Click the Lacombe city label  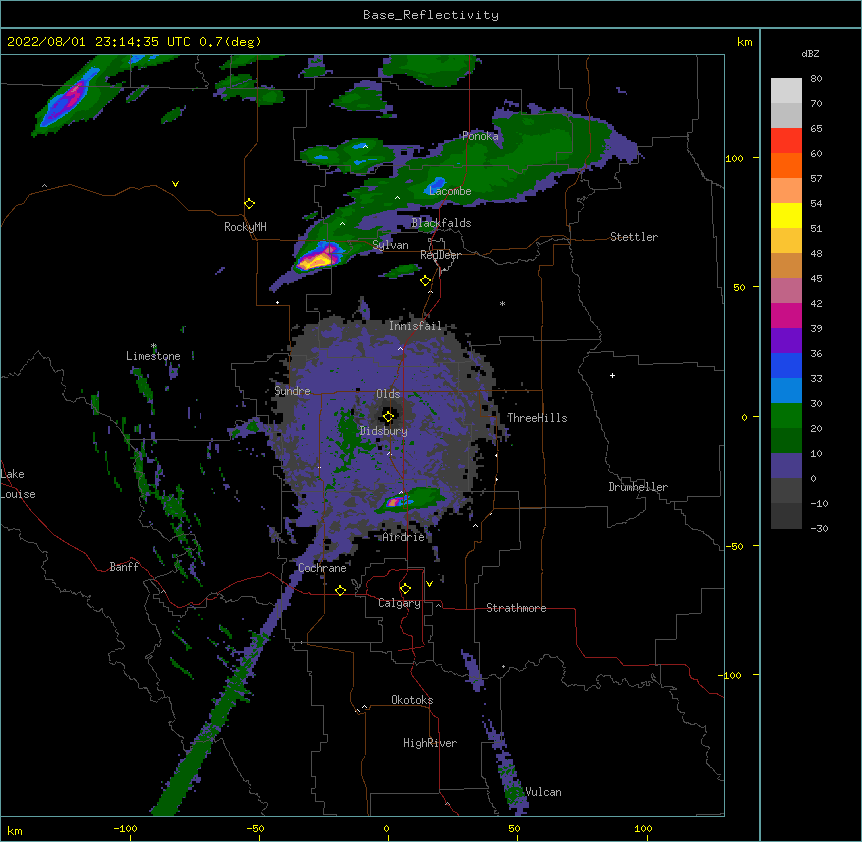click(450, 191)
